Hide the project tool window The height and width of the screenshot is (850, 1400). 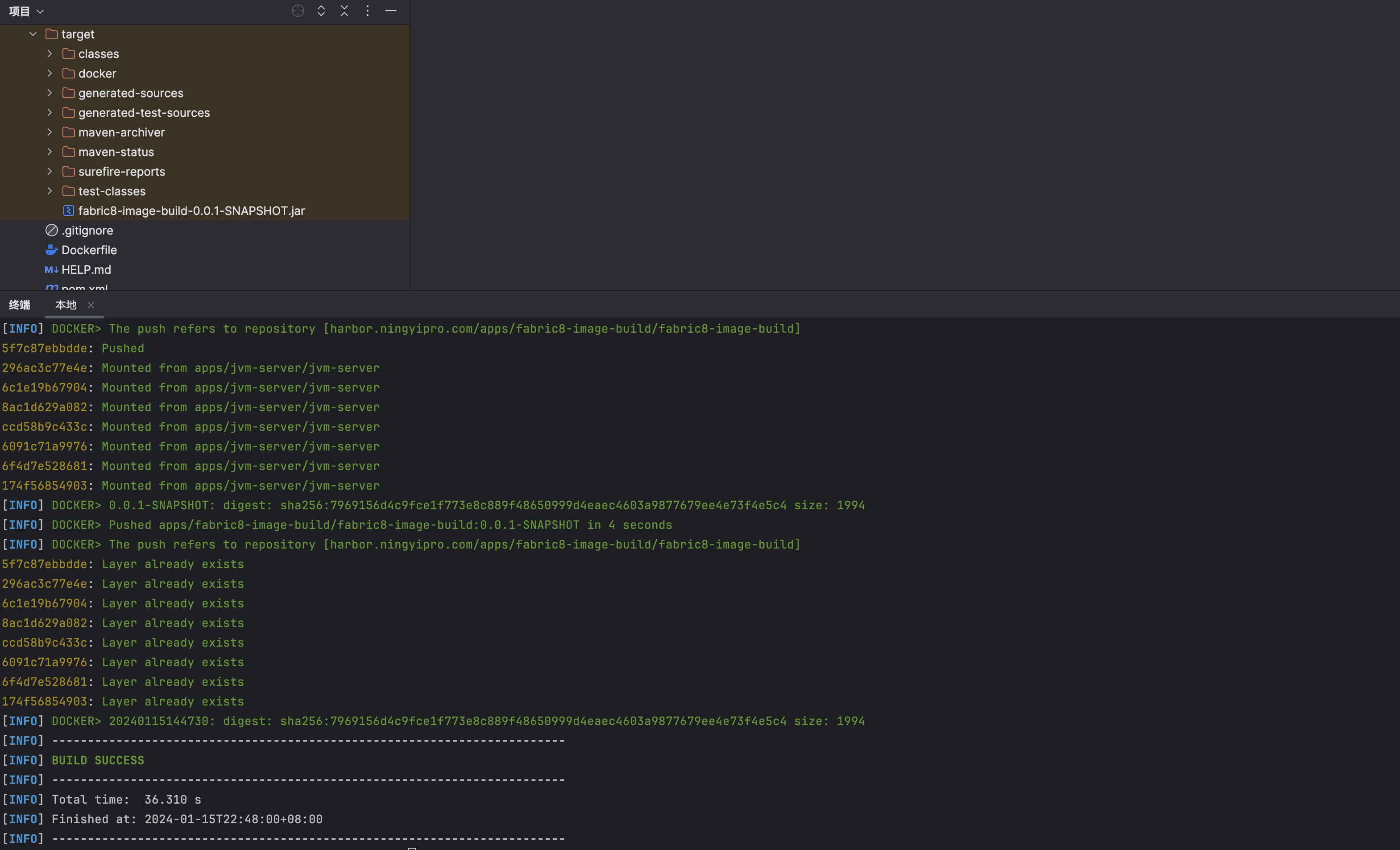point(391,11)
